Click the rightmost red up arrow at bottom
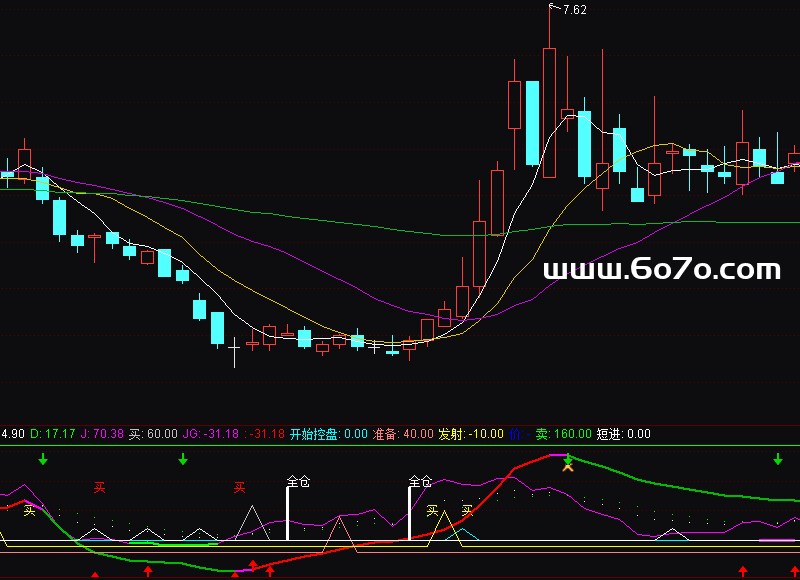This screenshot has width=800, height=580. [782, 571]
